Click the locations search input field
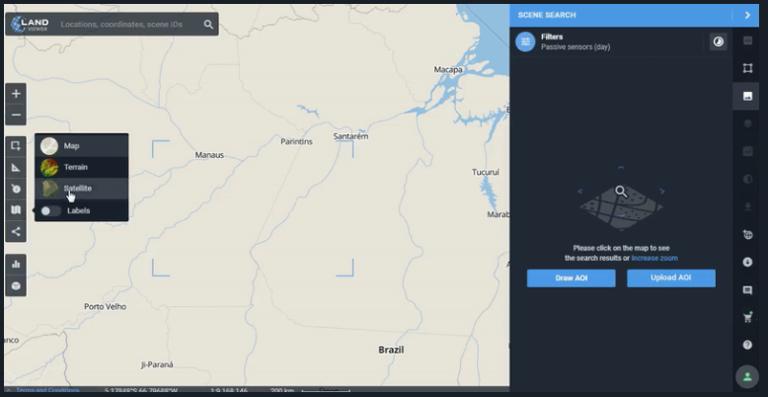This screenshot has height=397, width=768. 128,24
